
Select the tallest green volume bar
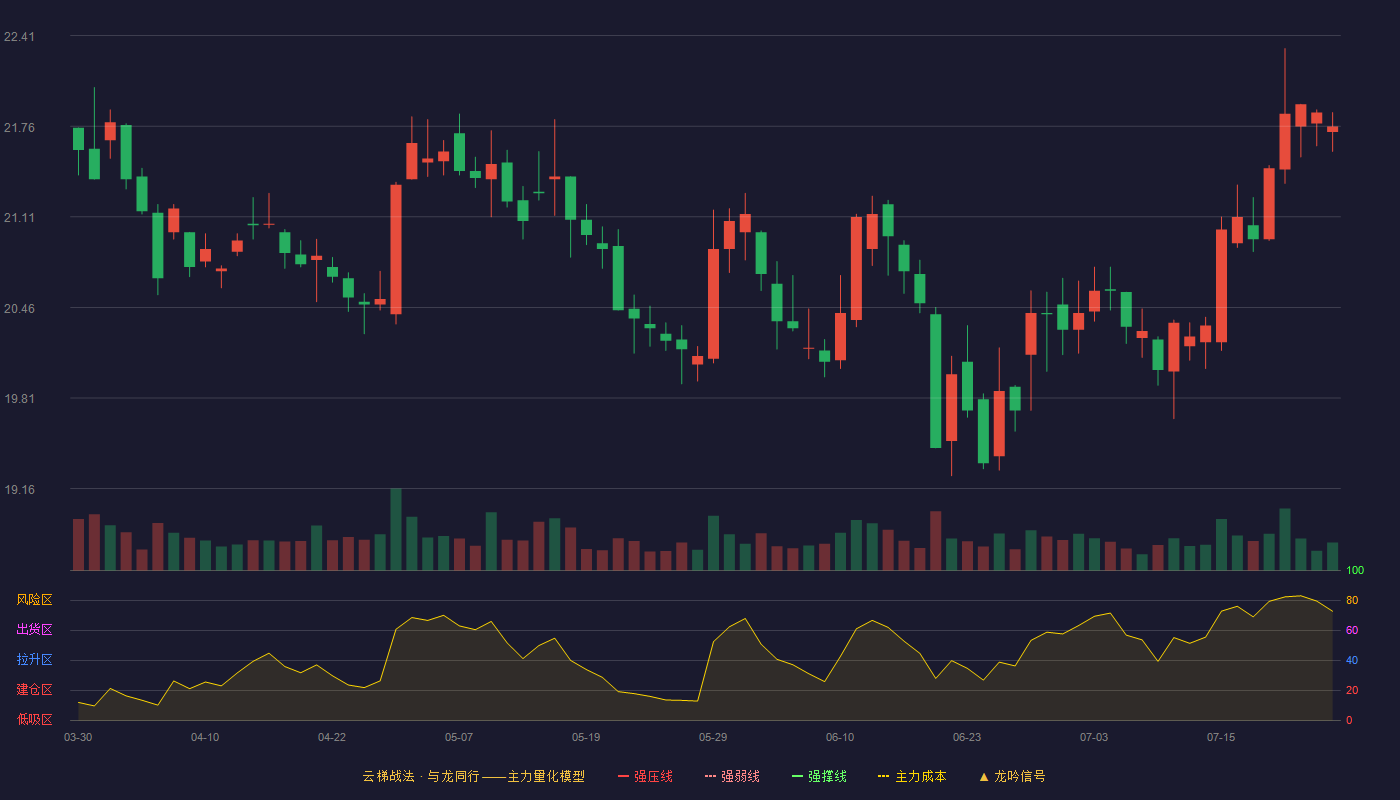pos(396,529)
